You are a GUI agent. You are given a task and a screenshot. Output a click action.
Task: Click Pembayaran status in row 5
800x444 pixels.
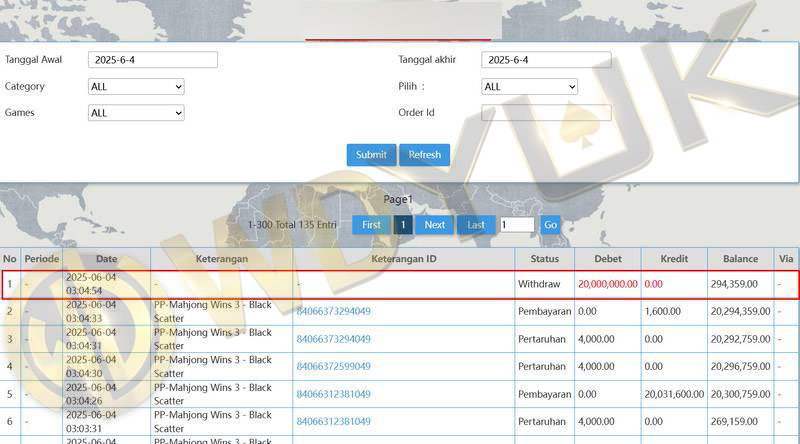click(x=544, y=394)
